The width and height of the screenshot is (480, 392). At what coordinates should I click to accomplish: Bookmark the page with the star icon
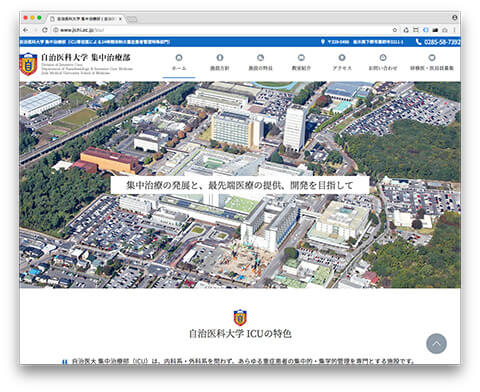395,30
